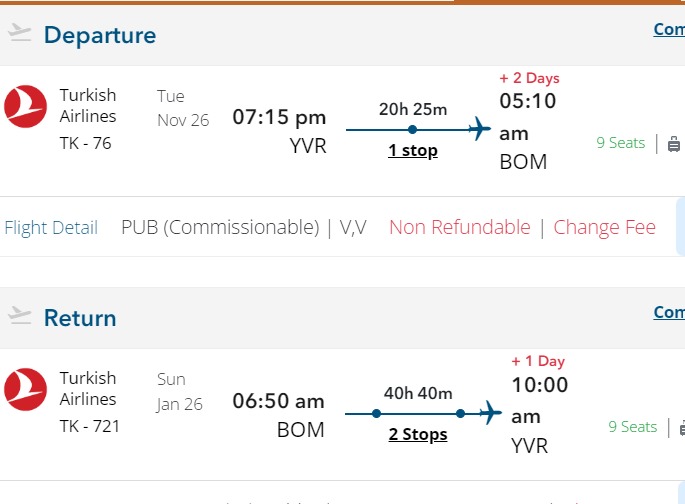Image resolution: width=685 pixels, height=504 pixels.
Task: Click airplane arrow icon on YVR to BOM route
Action: (x=480, y=129)
